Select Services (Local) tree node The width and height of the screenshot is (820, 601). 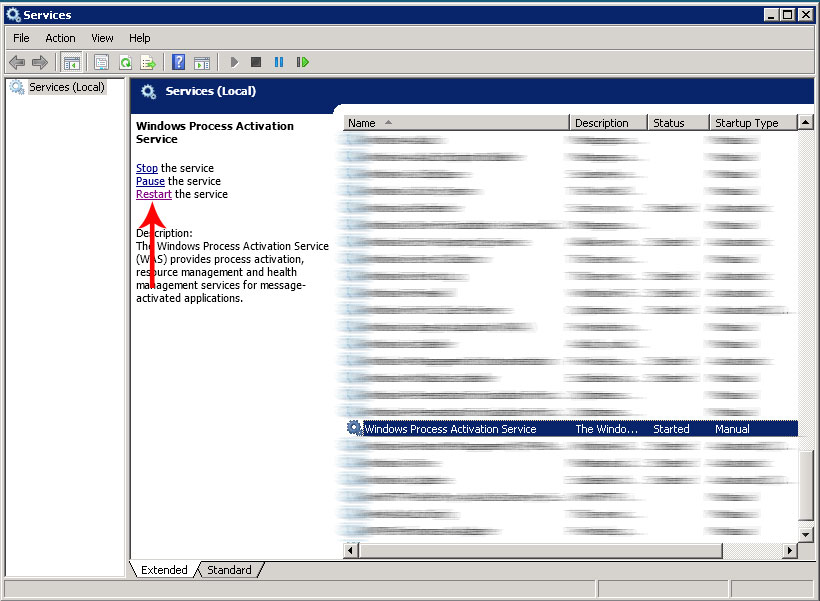coord(66,87)
